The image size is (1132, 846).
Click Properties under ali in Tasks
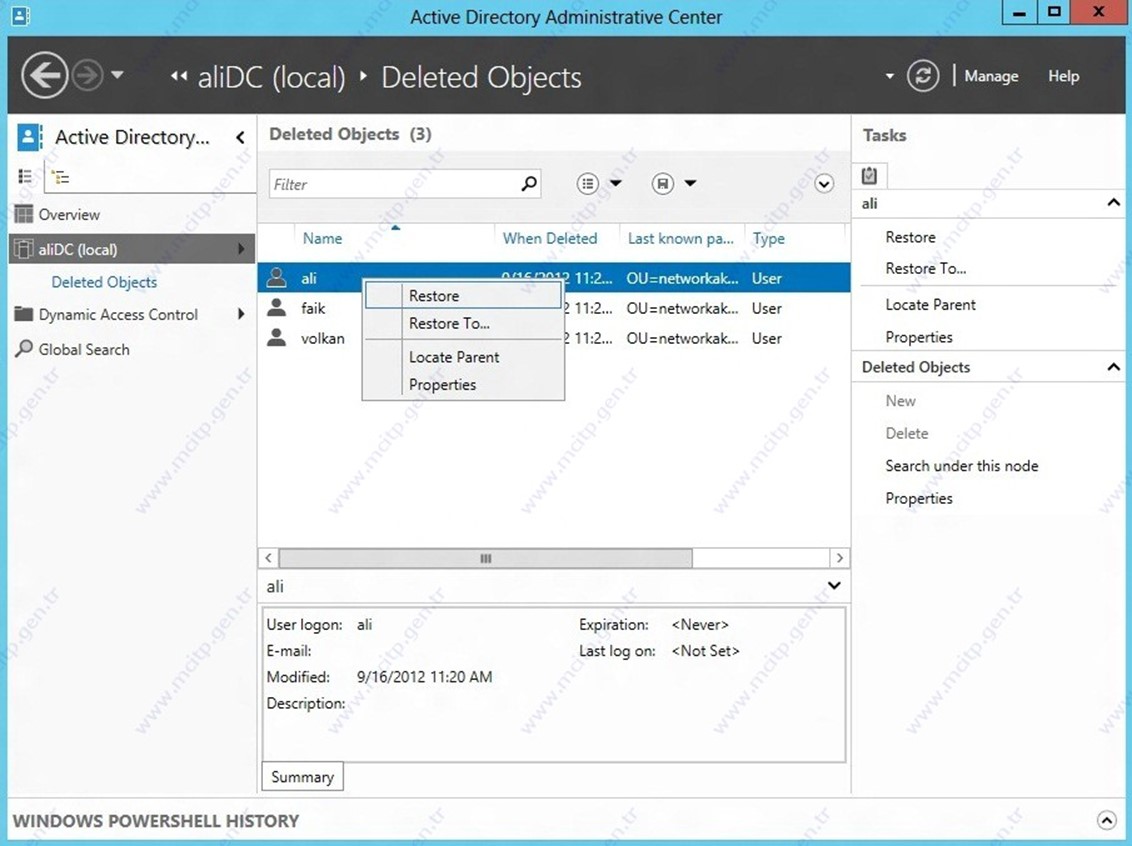click(x=919, y=337)
